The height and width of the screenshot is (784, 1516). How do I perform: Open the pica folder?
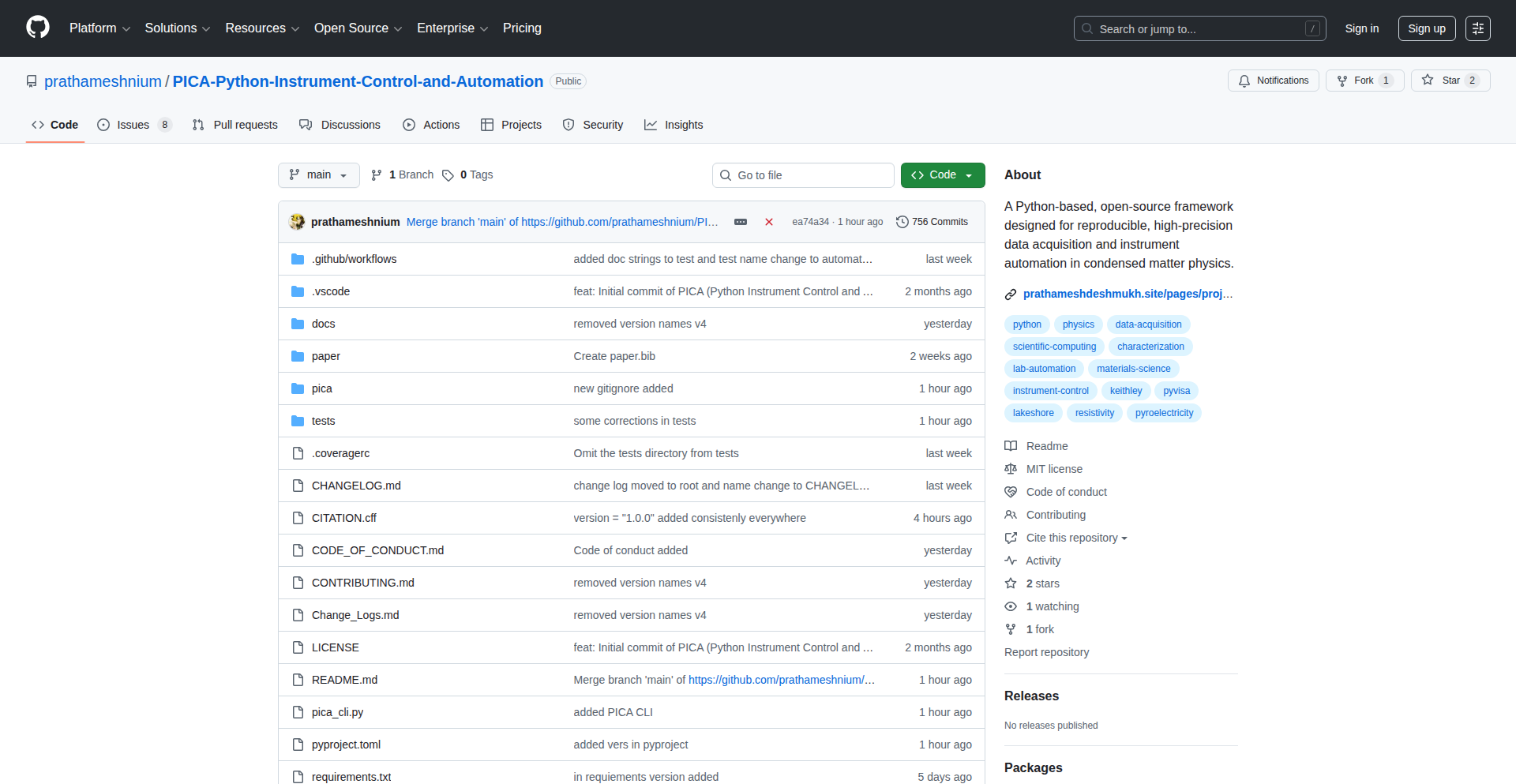321,388
